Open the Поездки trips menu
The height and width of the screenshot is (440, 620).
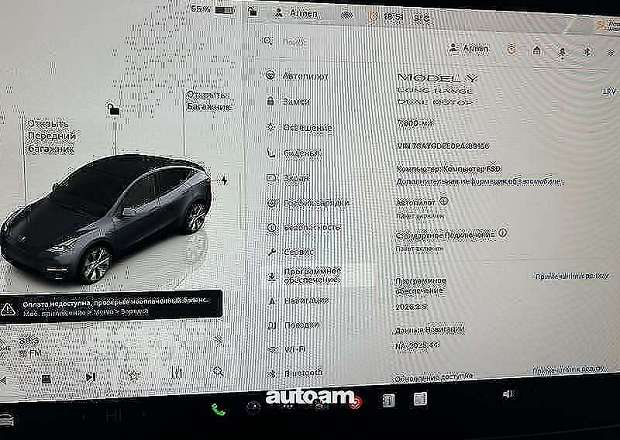tap(293, 325)
